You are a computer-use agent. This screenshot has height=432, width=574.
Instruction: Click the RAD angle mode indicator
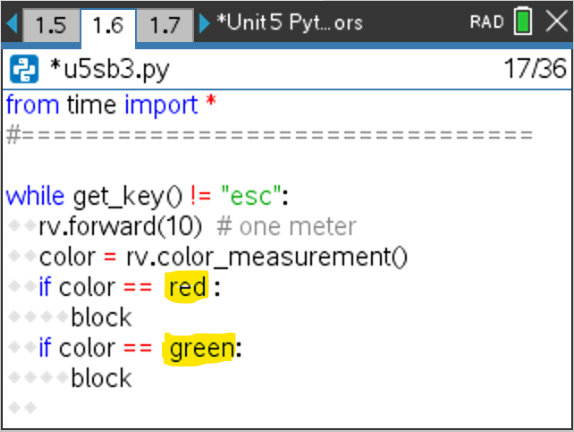point(487,22)
